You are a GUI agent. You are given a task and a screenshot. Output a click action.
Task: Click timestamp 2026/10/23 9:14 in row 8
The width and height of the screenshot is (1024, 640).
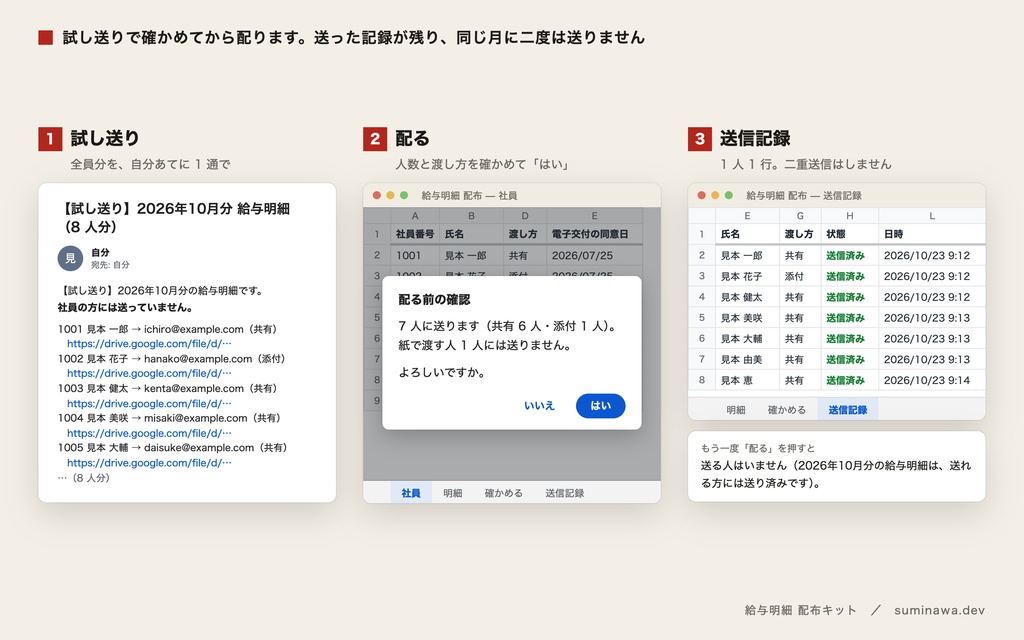click(x=932, y=380)
